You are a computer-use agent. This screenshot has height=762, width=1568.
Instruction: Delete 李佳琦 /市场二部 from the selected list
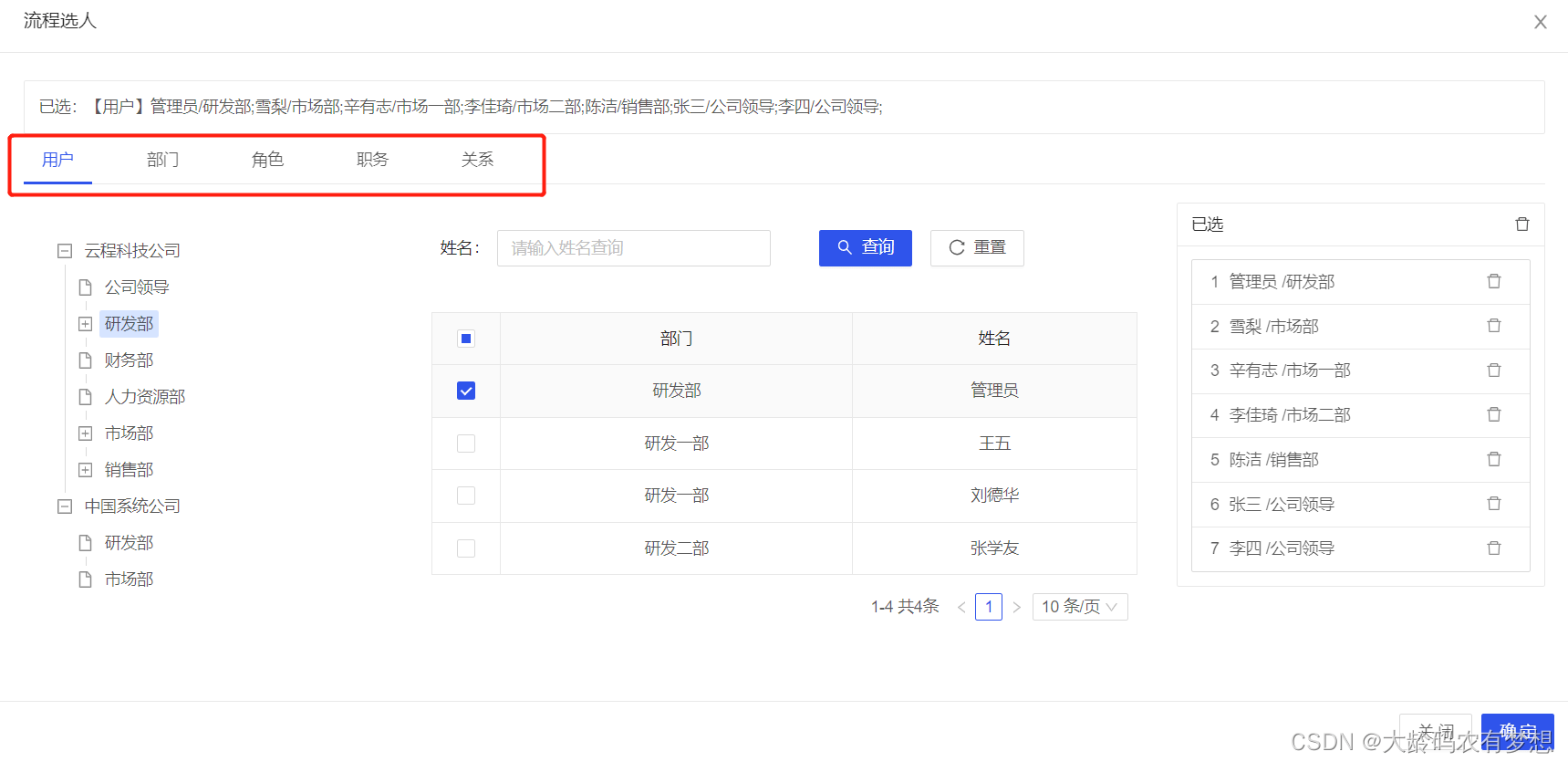click(x=1494, y=415)
